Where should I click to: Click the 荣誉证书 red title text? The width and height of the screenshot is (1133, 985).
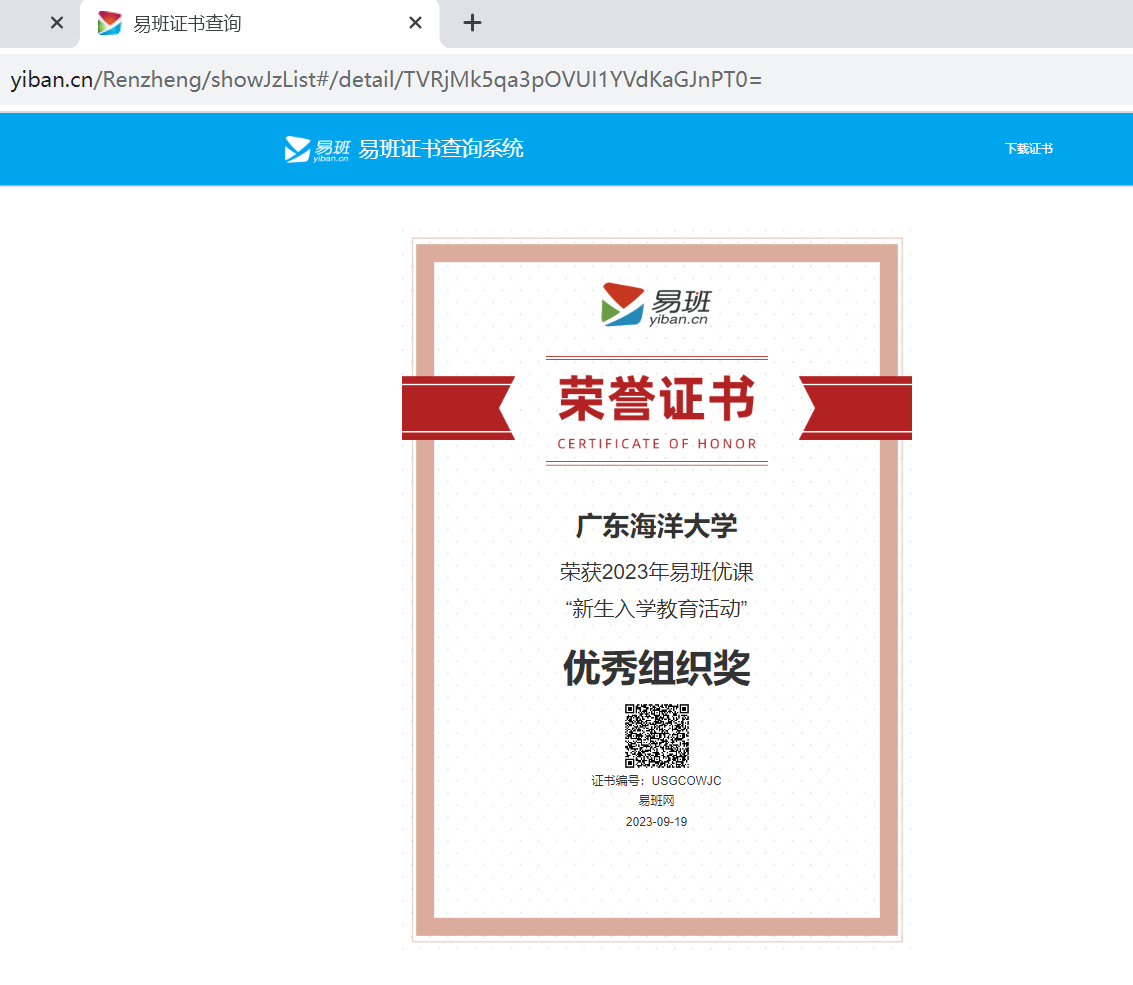point(657,401)
